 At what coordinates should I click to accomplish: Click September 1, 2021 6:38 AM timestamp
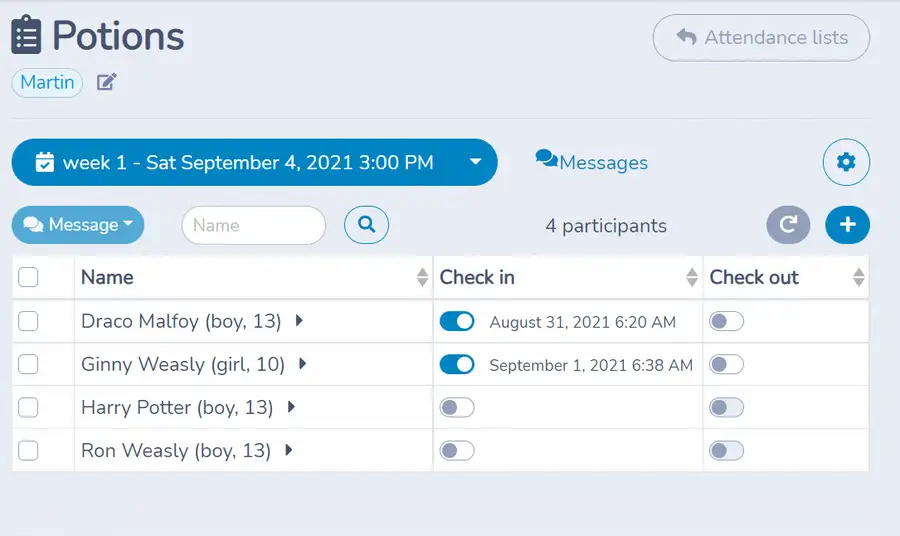click(x=591, y=365)
